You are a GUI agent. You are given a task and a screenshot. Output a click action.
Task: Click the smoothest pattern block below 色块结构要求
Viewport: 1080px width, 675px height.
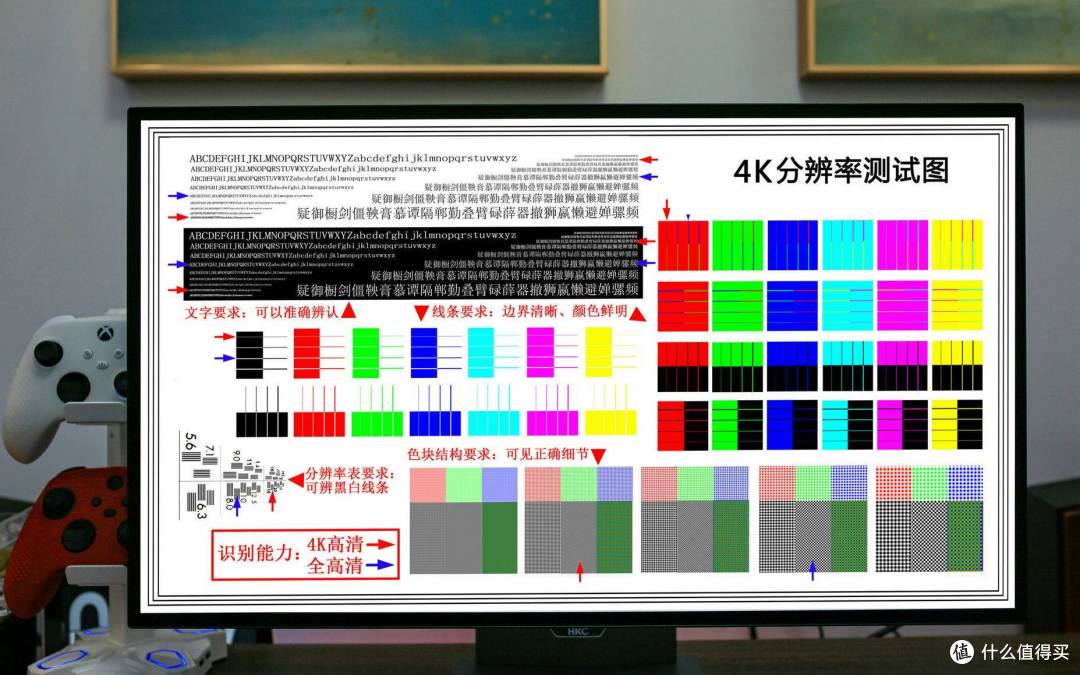tap(463, 521)
